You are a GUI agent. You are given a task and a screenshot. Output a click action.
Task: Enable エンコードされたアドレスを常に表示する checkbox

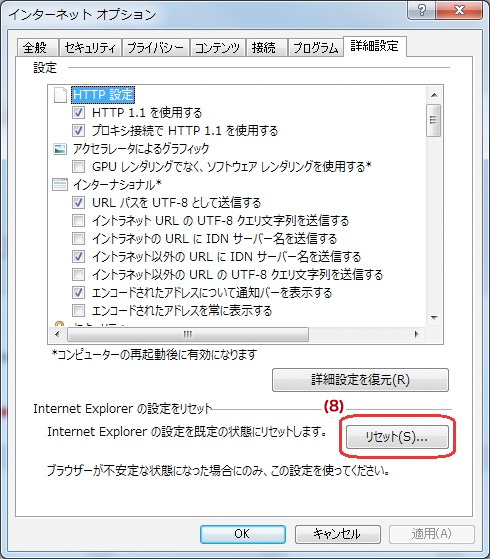pyautogui.click(x=78, y=311)
